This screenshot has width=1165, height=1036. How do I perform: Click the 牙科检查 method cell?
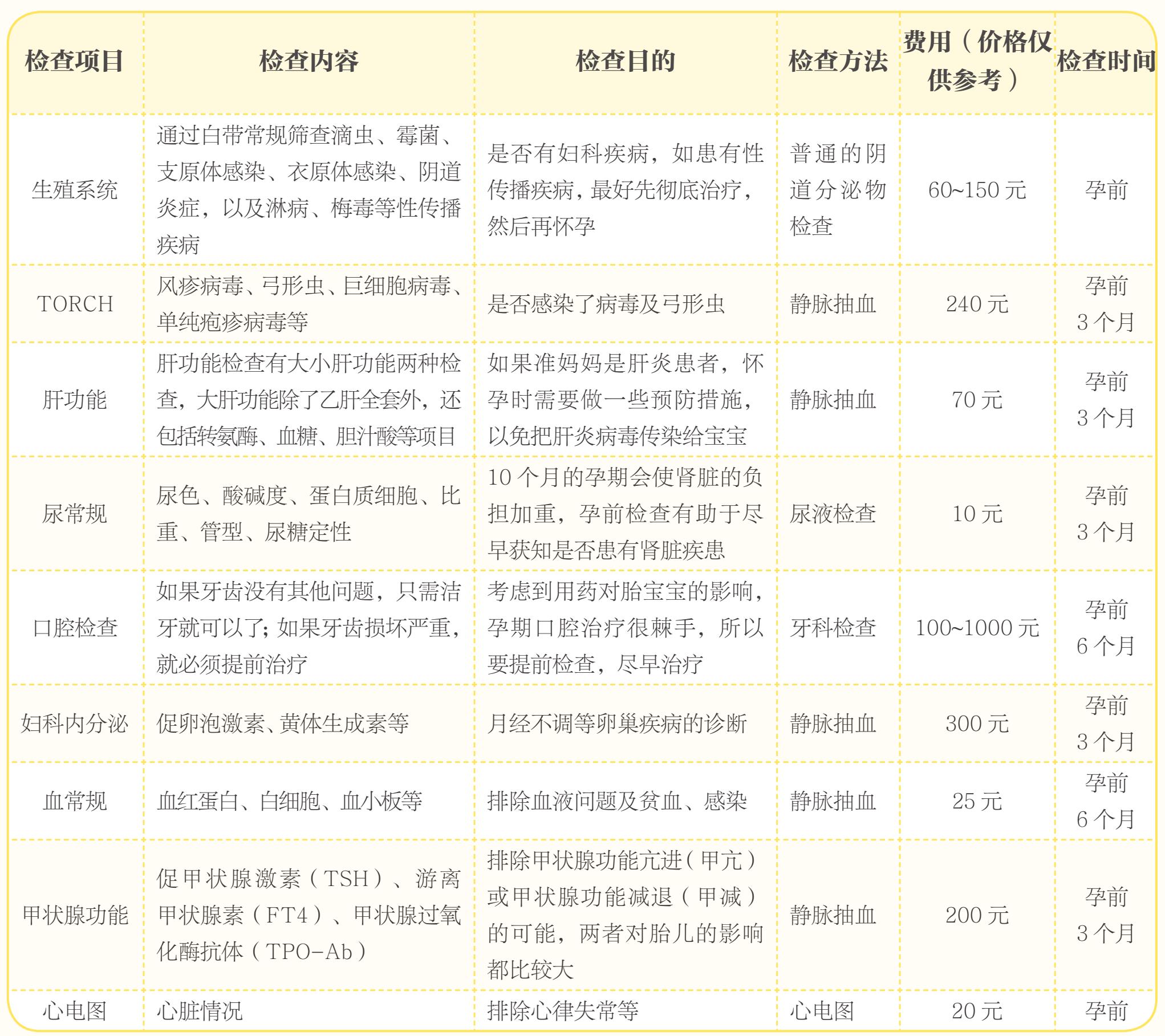click(x=833, y=628)
